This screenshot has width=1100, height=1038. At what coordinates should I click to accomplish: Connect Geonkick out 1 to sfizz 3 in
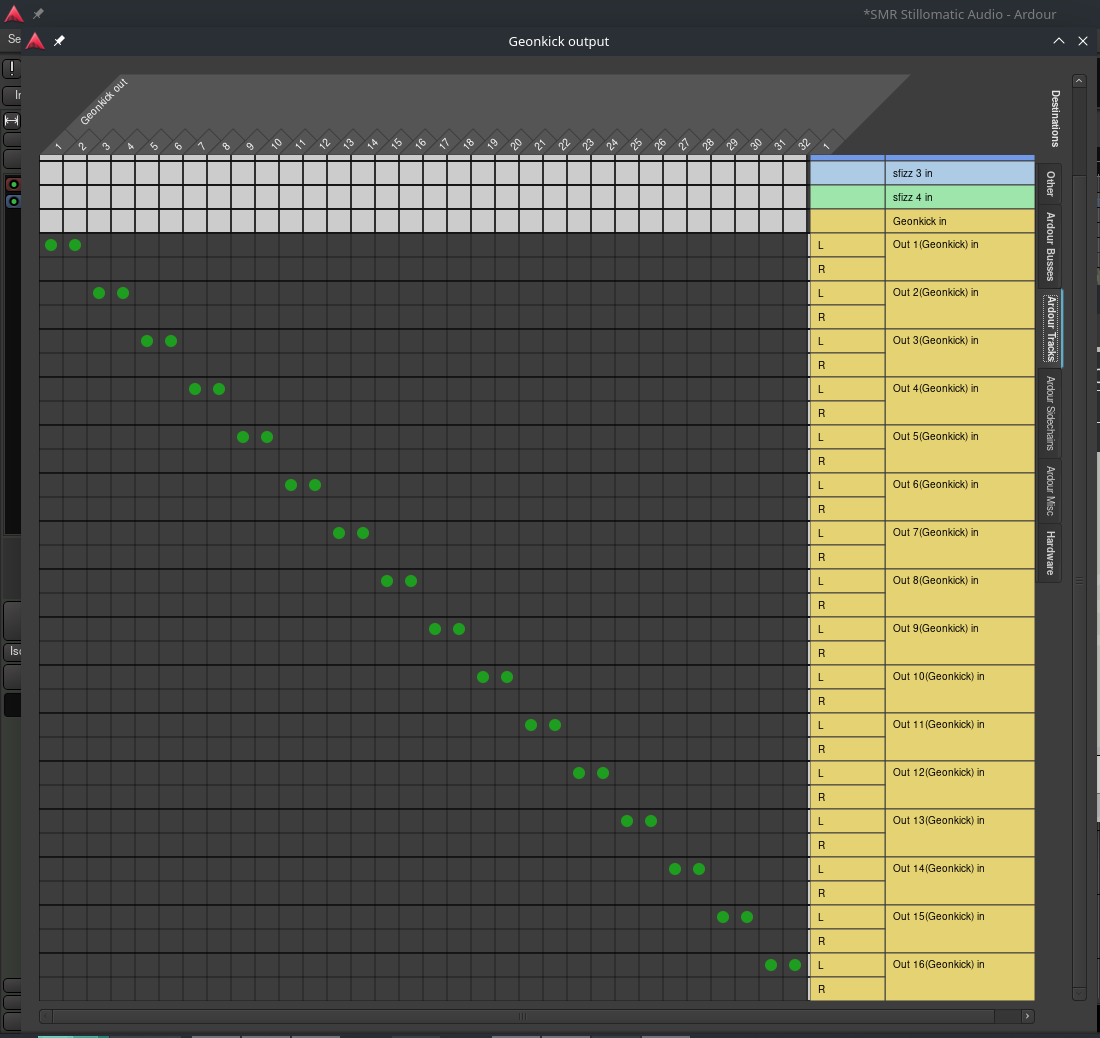(51, 173)
